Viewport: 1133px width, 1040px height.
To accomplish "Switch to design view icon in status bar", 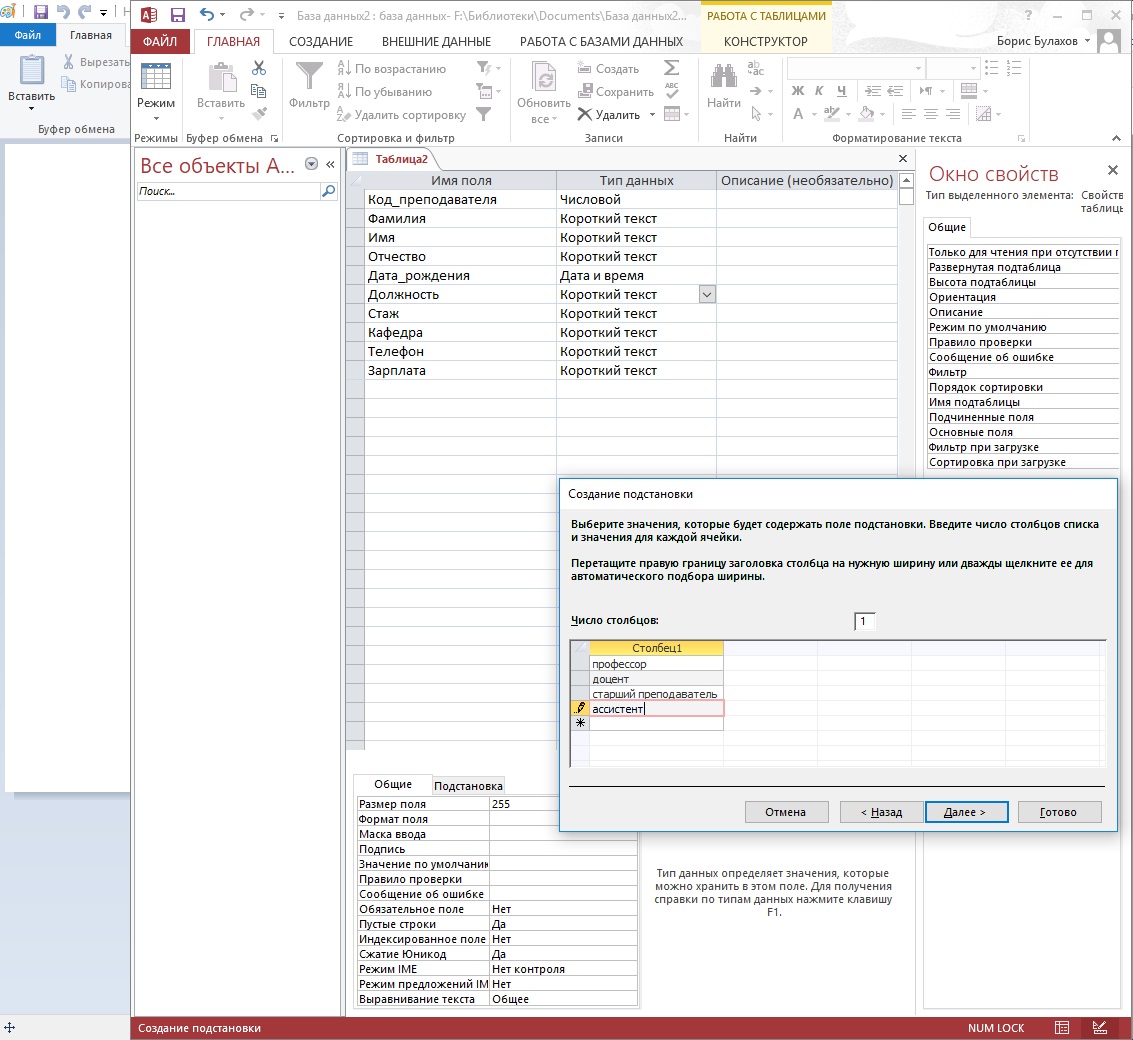I will [1100, 1028].
